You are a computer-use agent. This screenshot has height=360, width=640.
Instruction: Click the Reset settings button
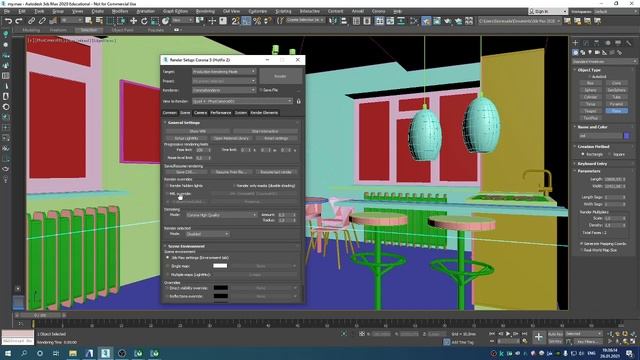[276, 138]
